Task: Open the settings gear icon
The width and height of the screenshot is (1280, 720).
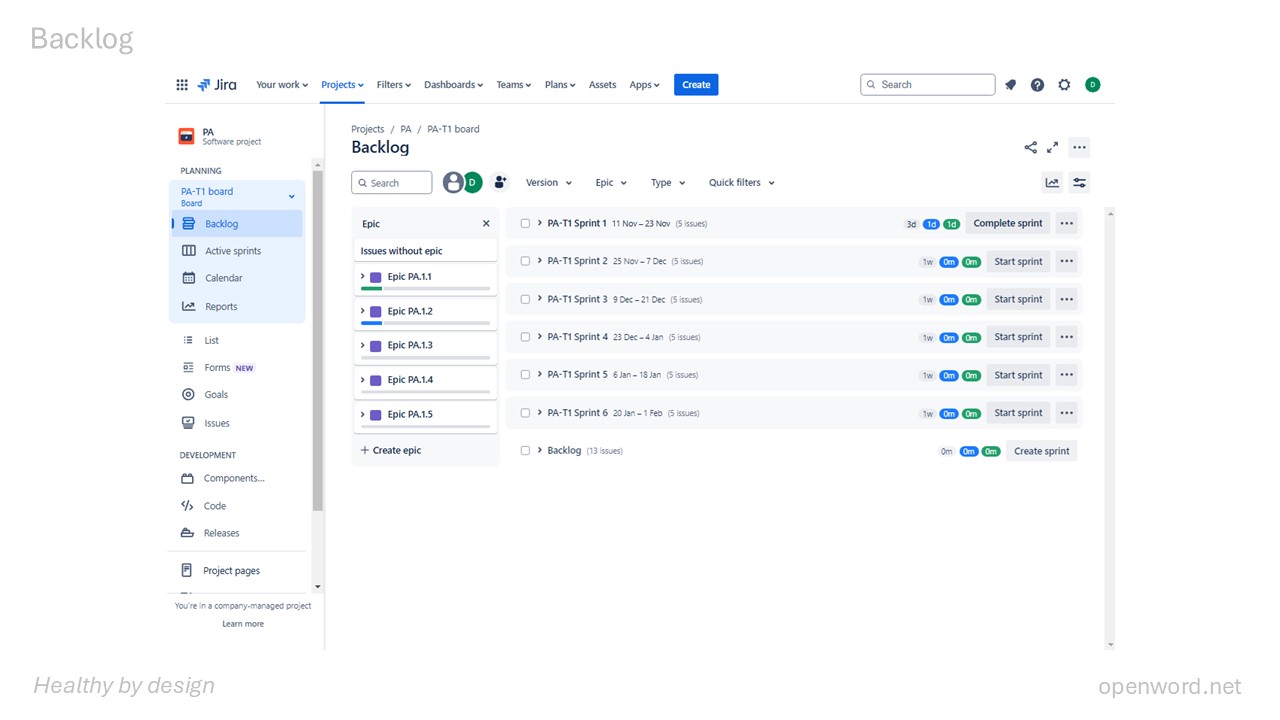Action: (x=1064, y=85)
